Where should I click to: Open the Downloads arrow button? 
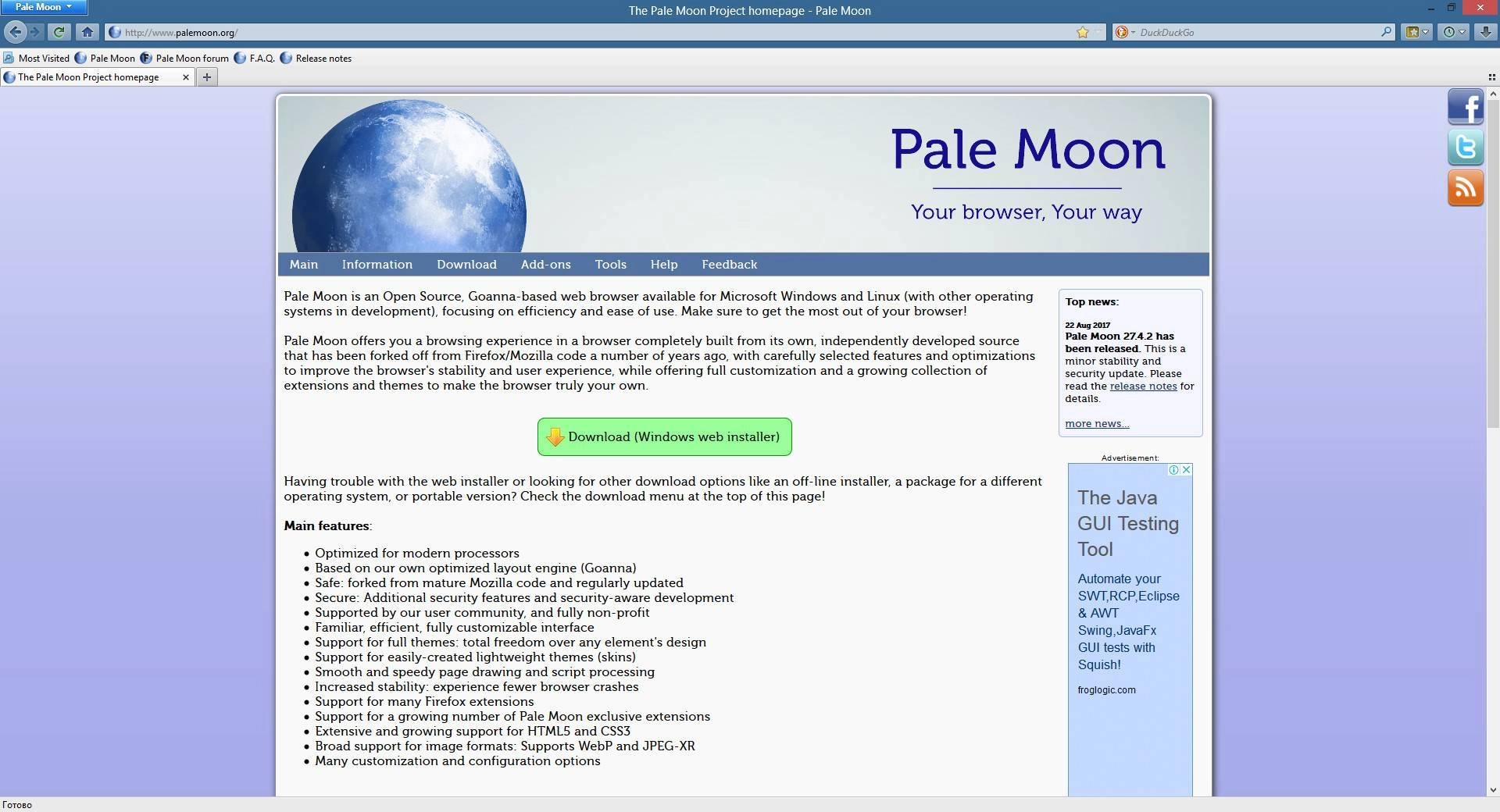[1485, 32]
